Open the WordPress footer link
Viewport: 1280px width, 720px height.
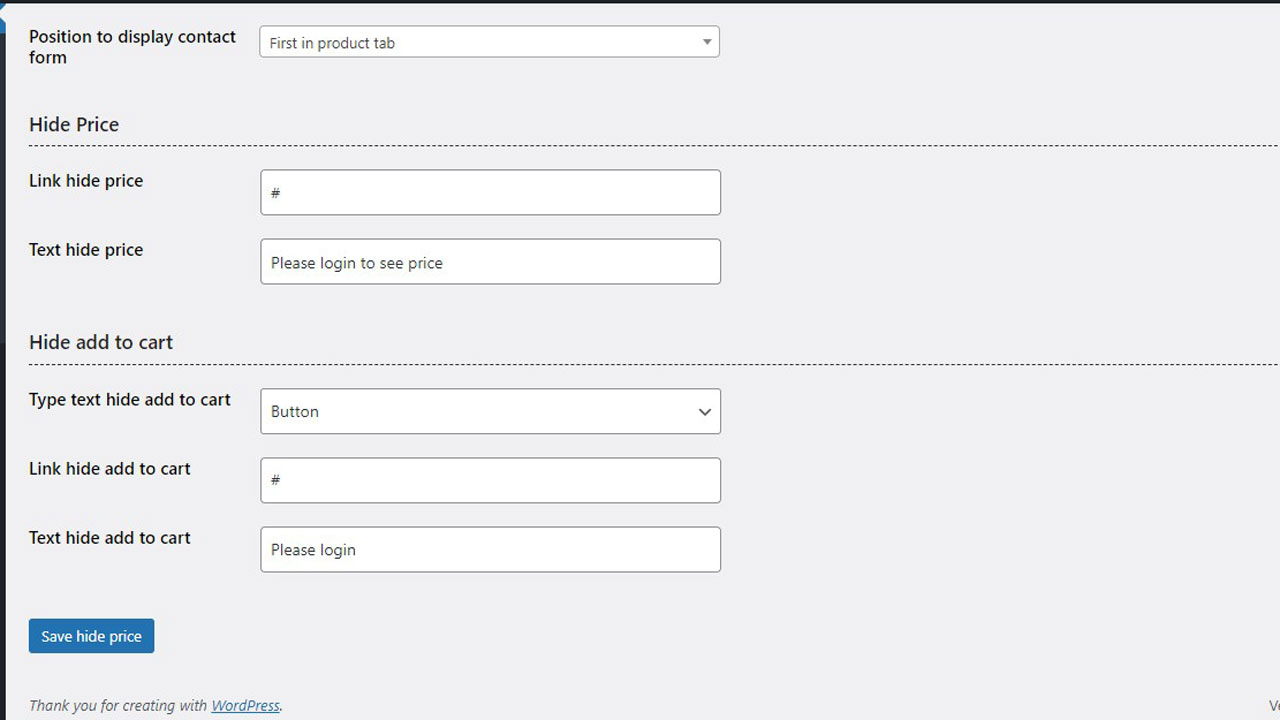pos(245,706)
